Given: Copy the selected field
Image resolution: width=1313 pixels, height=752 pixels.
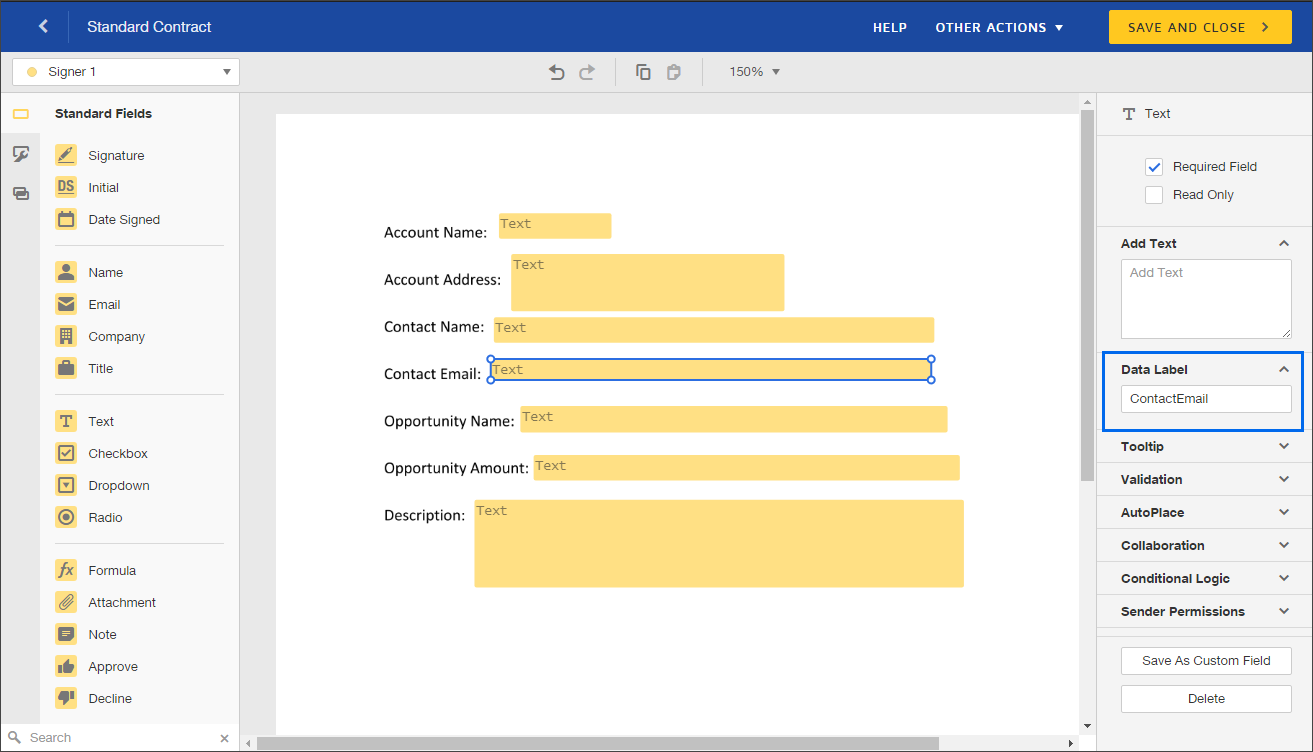Looking at the screenshot, I should click(x=643, y=71).
